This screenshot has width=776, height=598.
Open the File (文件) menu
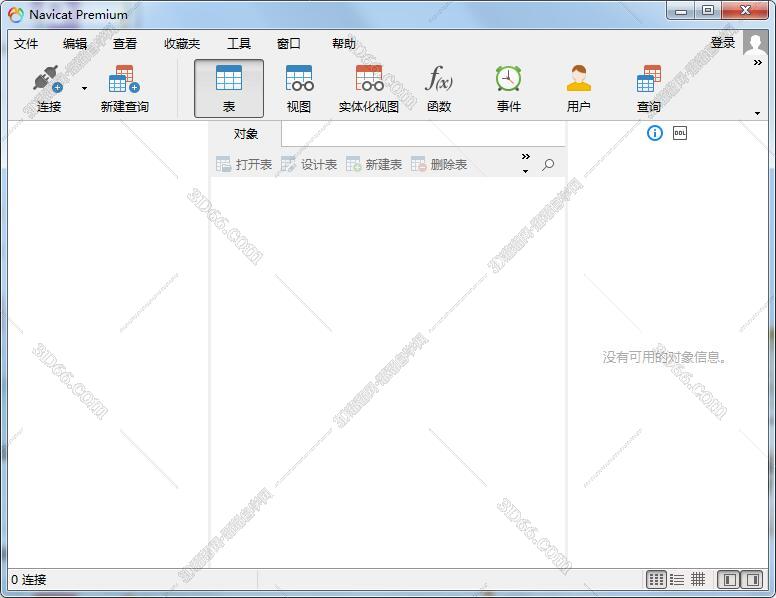pos(26,44)
